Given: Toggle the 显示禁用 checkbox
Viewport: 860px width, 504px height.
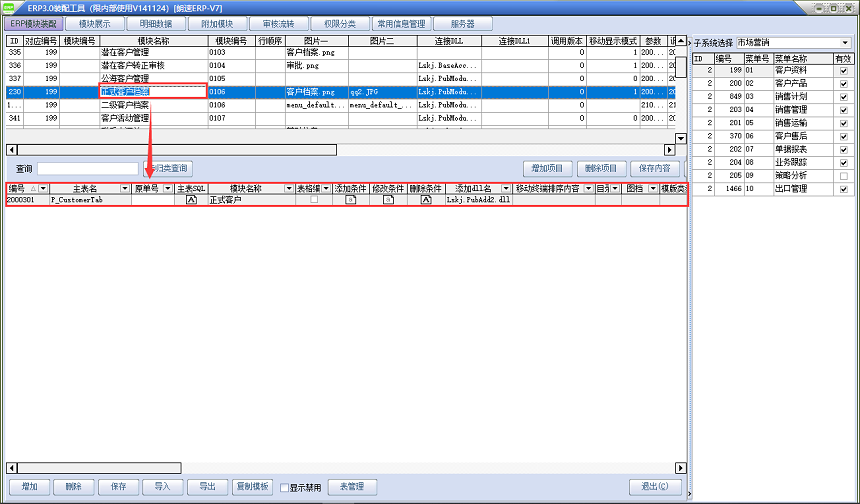Looking at the screenshot, I should pyautogui.click(x=283, y=487).
